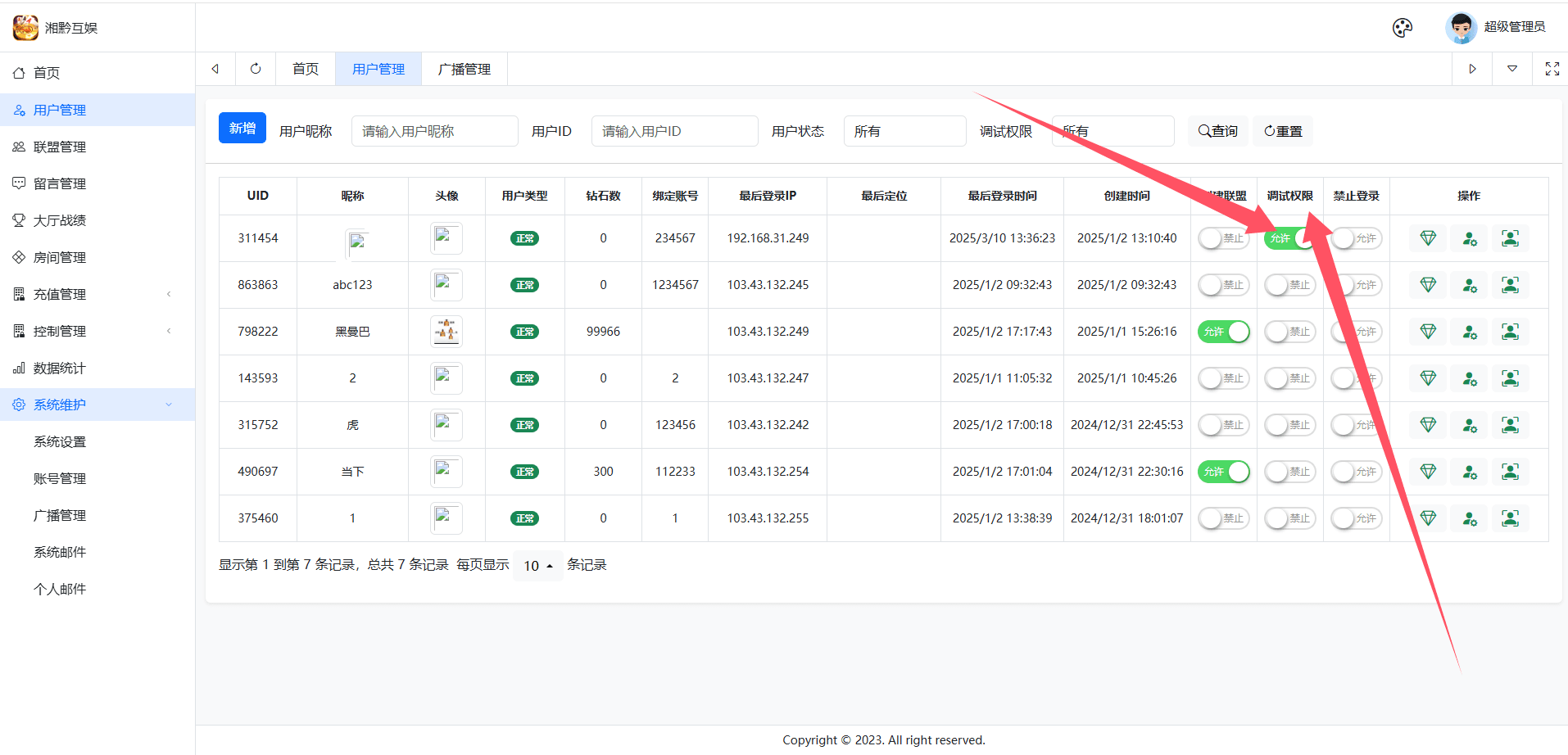Screen dimensions: 1568x755
Task: Switch to the 广播管理 tab
Action: coord(464,70)
